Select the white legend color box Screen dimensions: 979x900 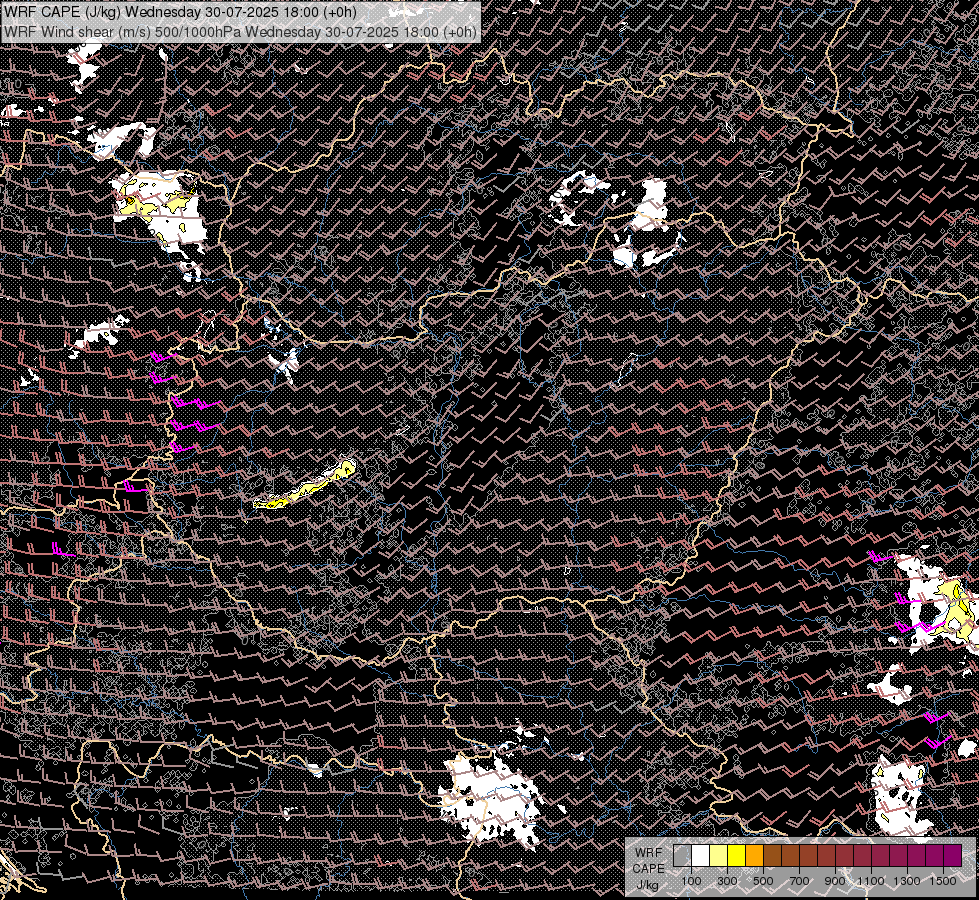701,856
